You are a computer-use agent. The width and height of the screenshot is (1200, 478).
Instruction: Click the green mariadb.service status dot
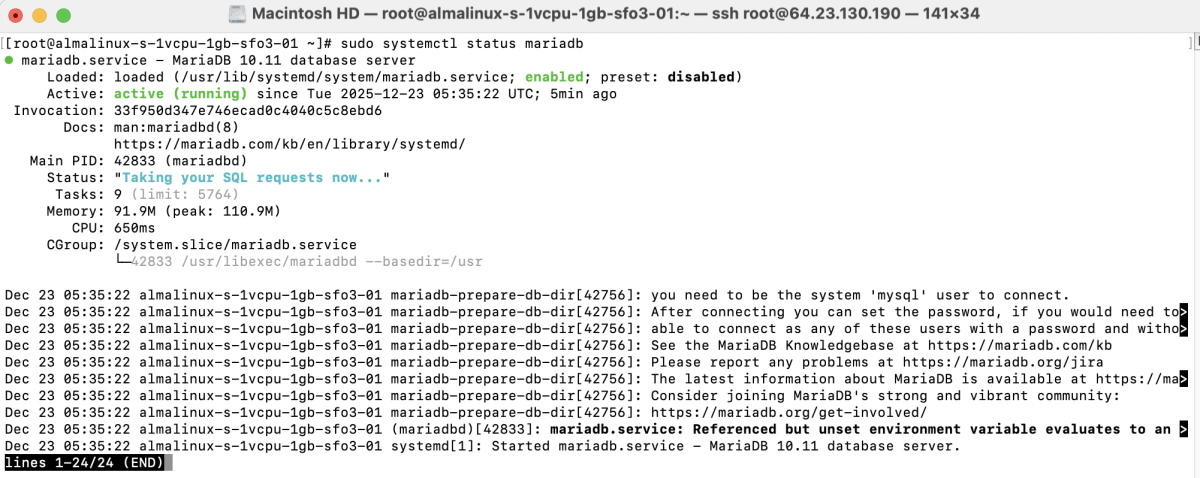click(9, 61)
